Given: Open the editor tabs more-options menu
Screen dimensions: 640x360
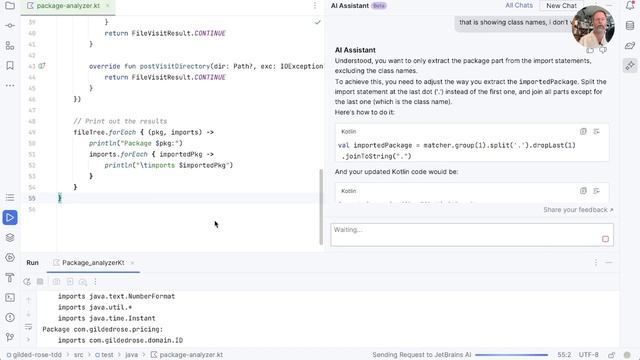Looking at the screenshot, I should [315, 6].
